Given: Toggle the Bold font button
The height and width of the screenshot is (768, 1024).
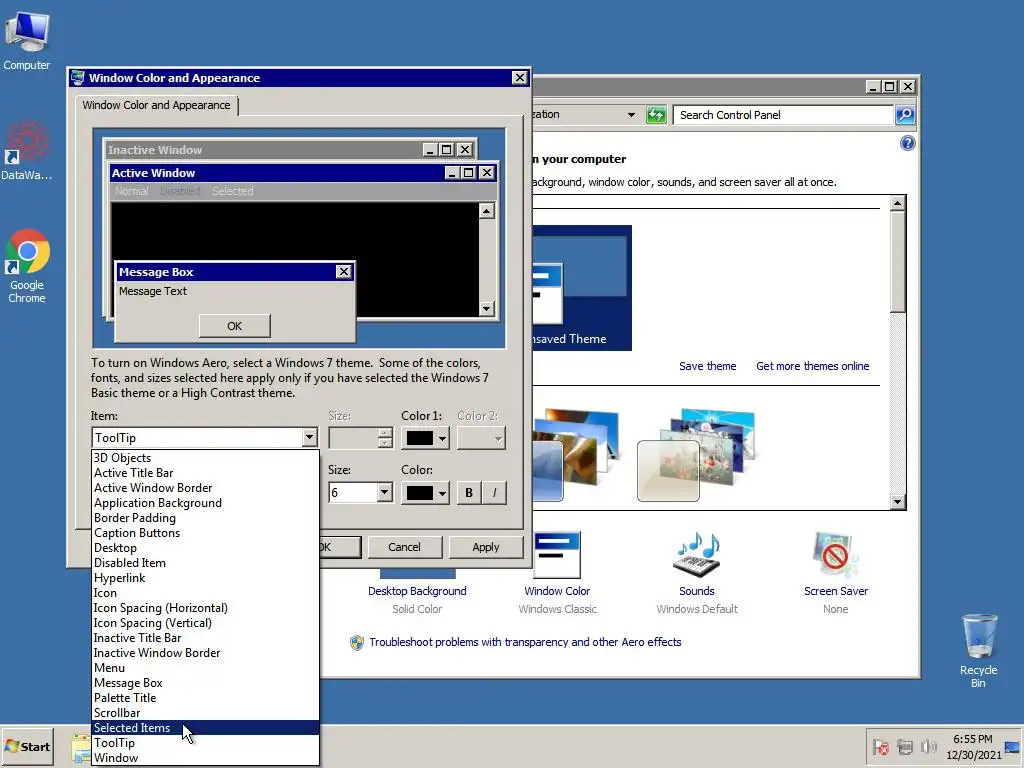Looking at the screenshot, I should (468, 493).
